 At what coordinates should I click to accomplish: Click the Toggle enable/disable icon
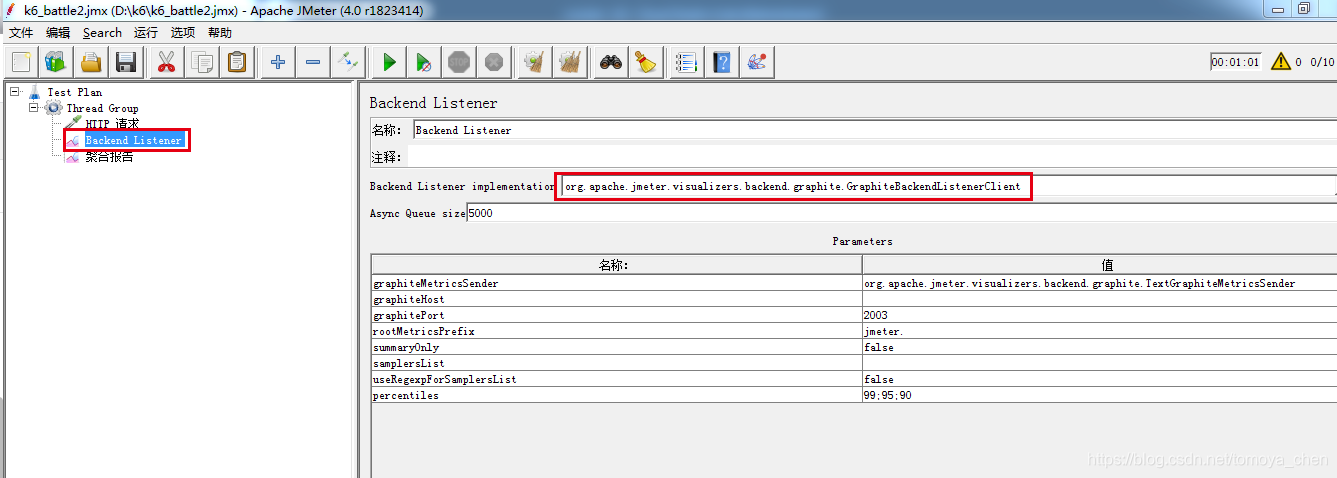tap(348, 62)
